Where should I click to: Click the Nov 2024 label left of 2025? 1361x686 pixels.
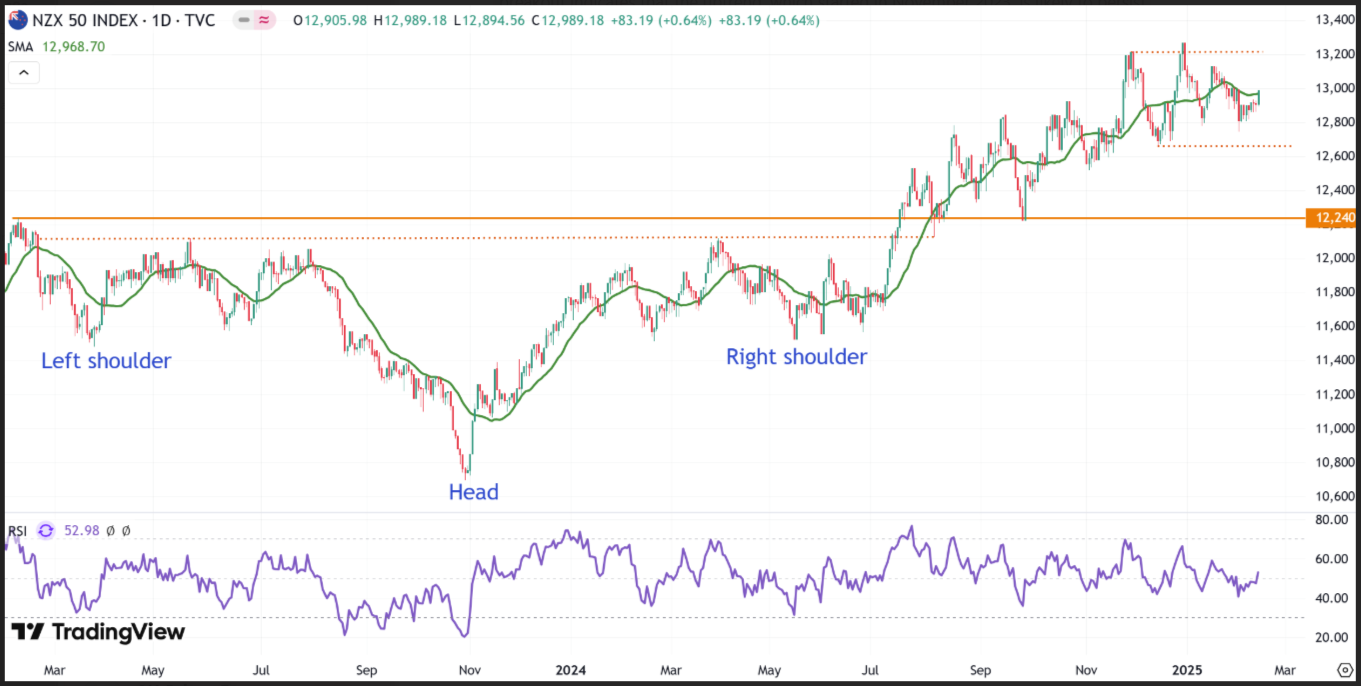click(1084, 669)
